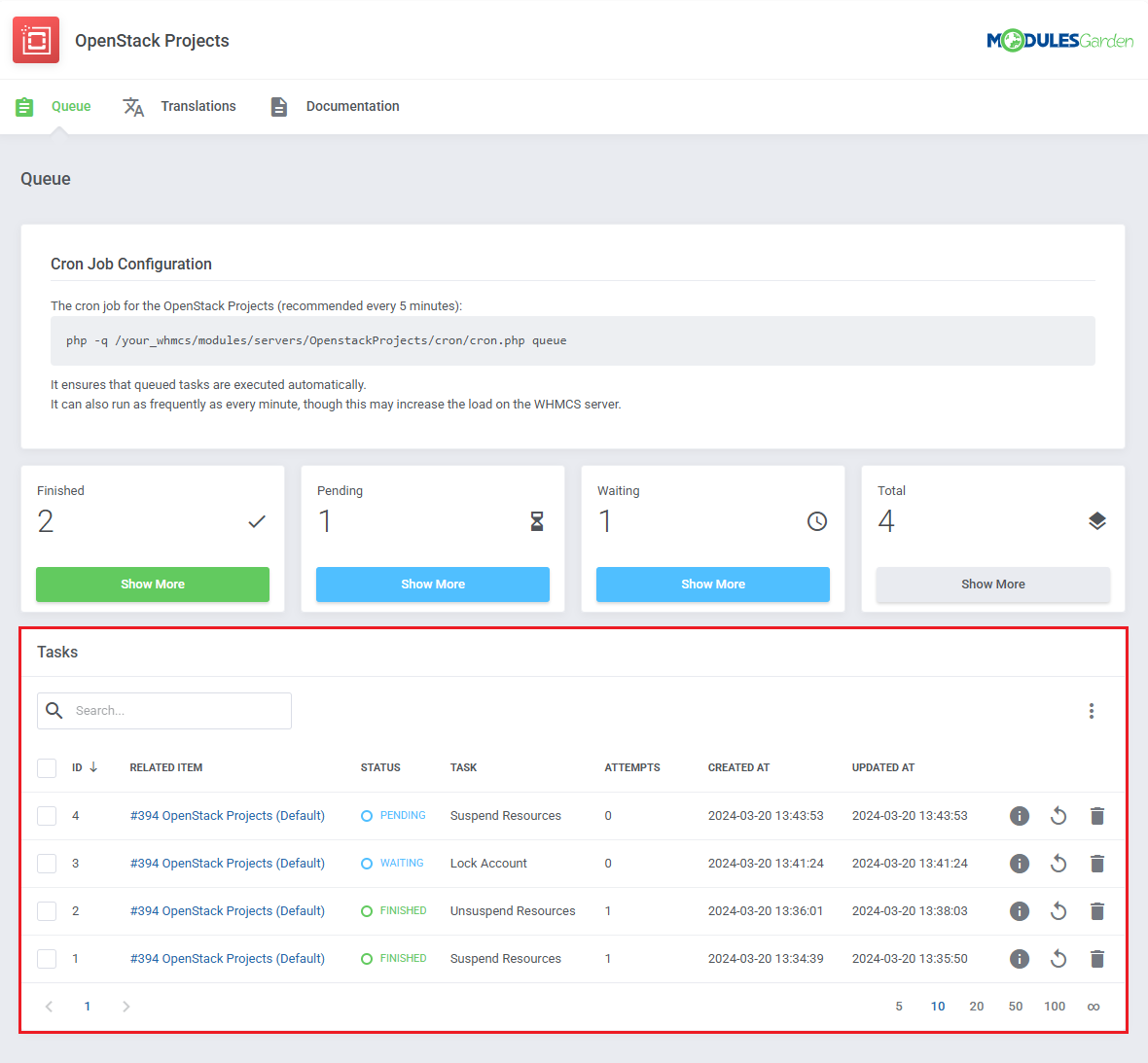Select page number 1 in pagination
The image size is (1148, 1063).
(x=88, y=1007)
